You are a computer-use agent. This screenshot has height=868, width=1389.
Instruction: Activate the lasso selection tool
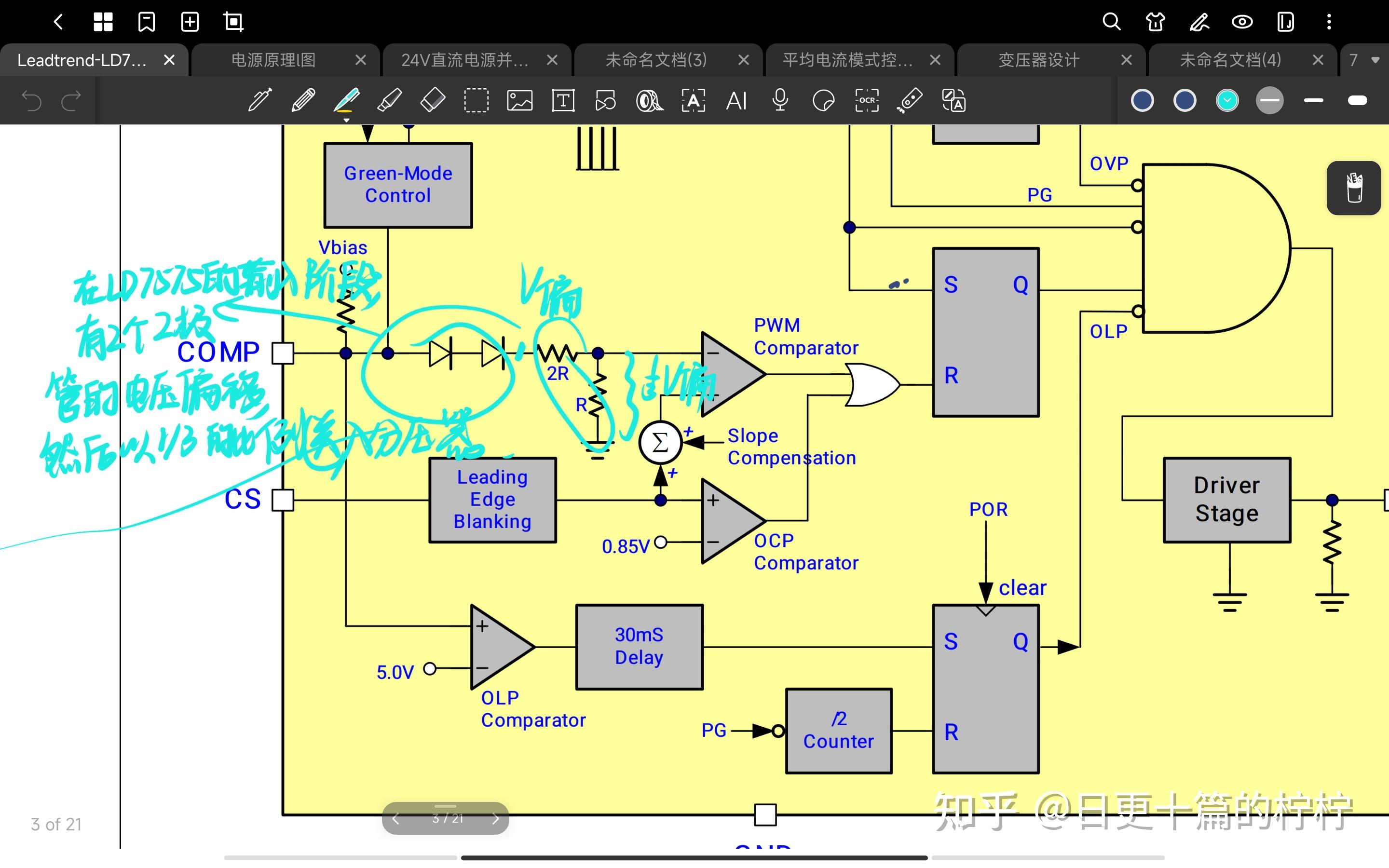click(477, 101)
